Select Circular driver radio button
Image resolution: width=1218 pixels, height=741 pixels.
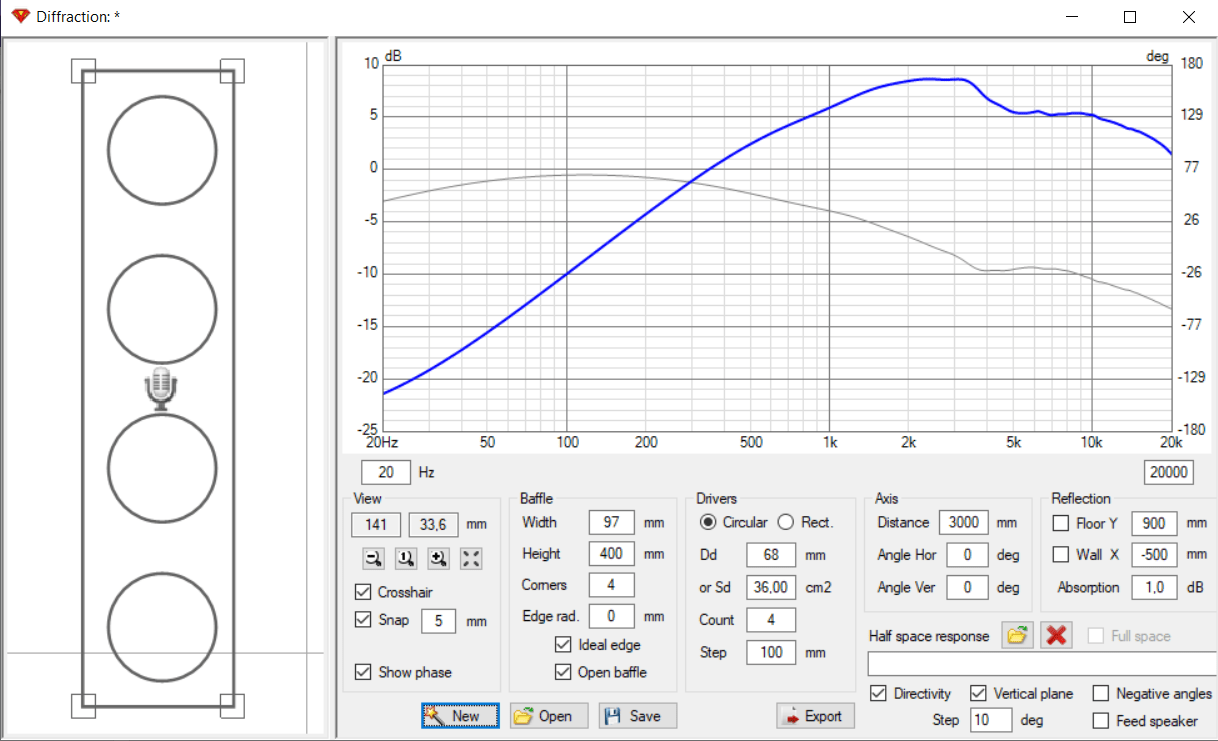tap(708, 522)
